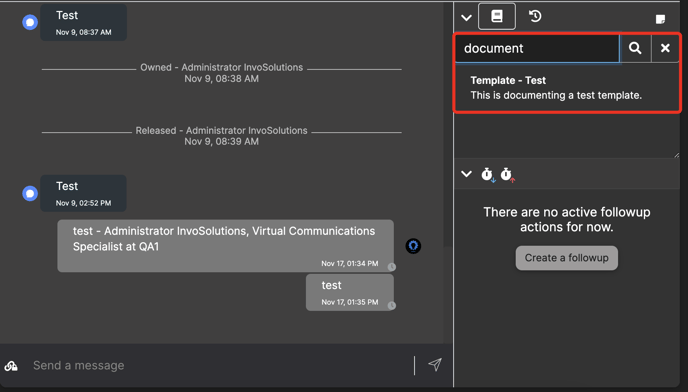Click stopwatch icon with red up arrow
Screen dimensions: 688x392
coord(507,174)
